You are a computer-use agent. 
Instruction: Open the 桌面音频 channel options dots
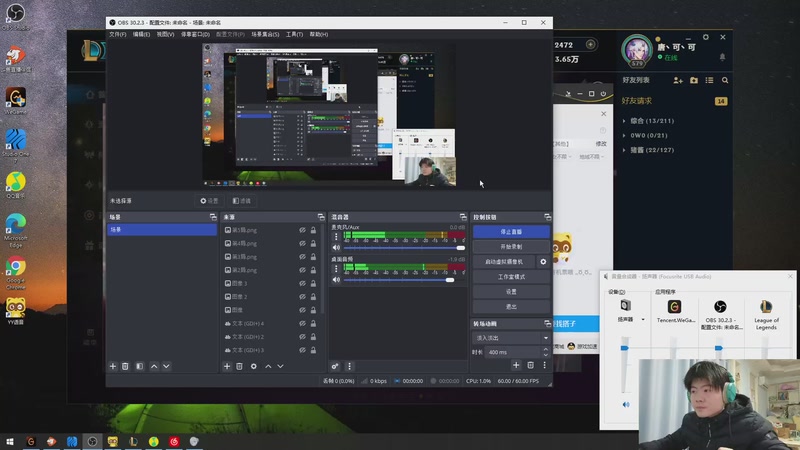pyautogui.click(x=336, y=268)
